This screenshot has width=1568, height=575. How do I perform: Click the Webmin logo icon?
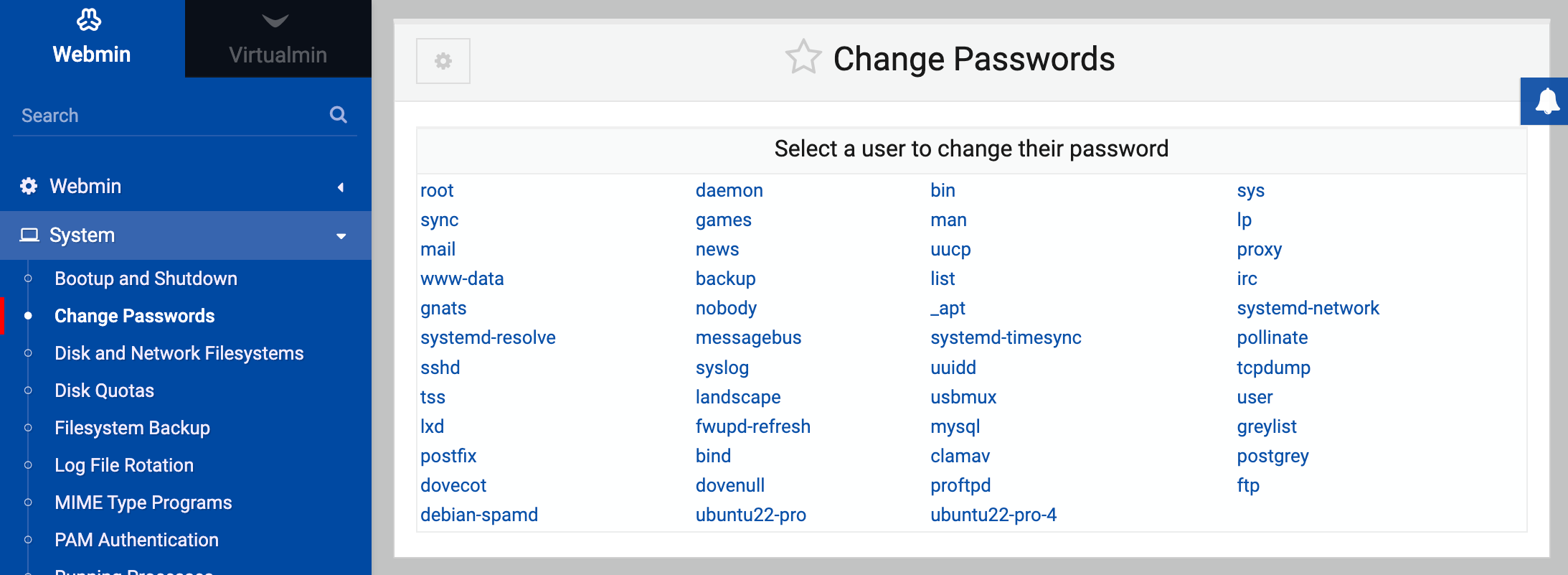click(89, 20)
